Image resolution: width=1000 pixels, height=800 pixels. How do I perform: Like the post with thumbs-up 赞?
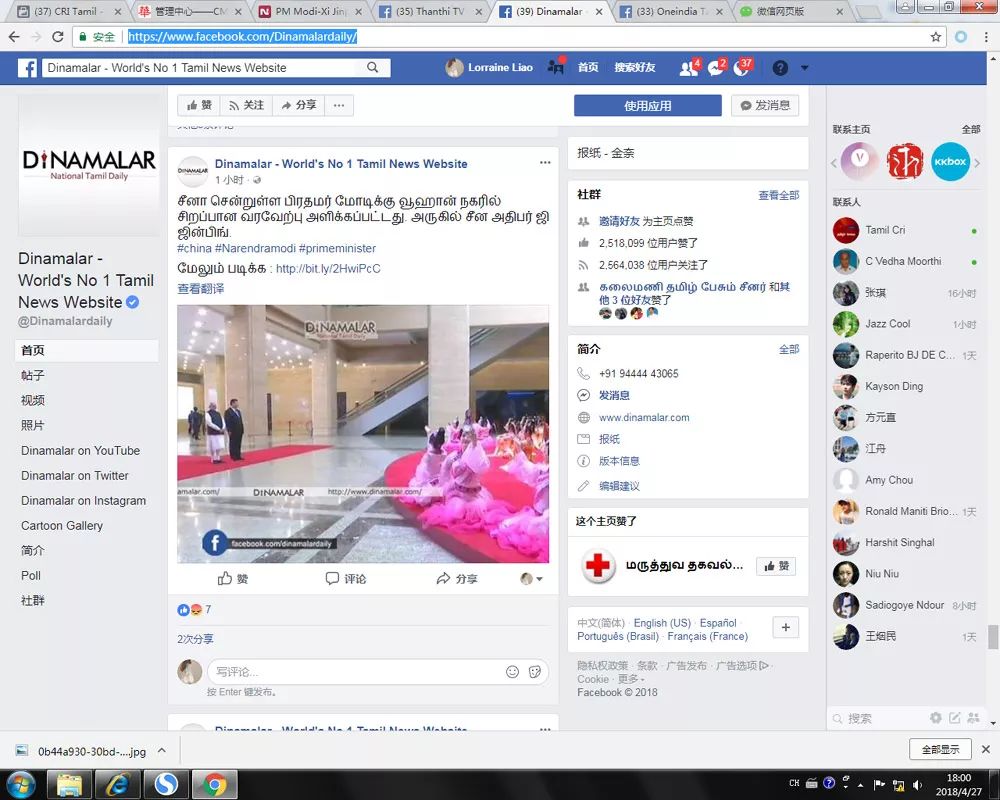pos(233,579)
